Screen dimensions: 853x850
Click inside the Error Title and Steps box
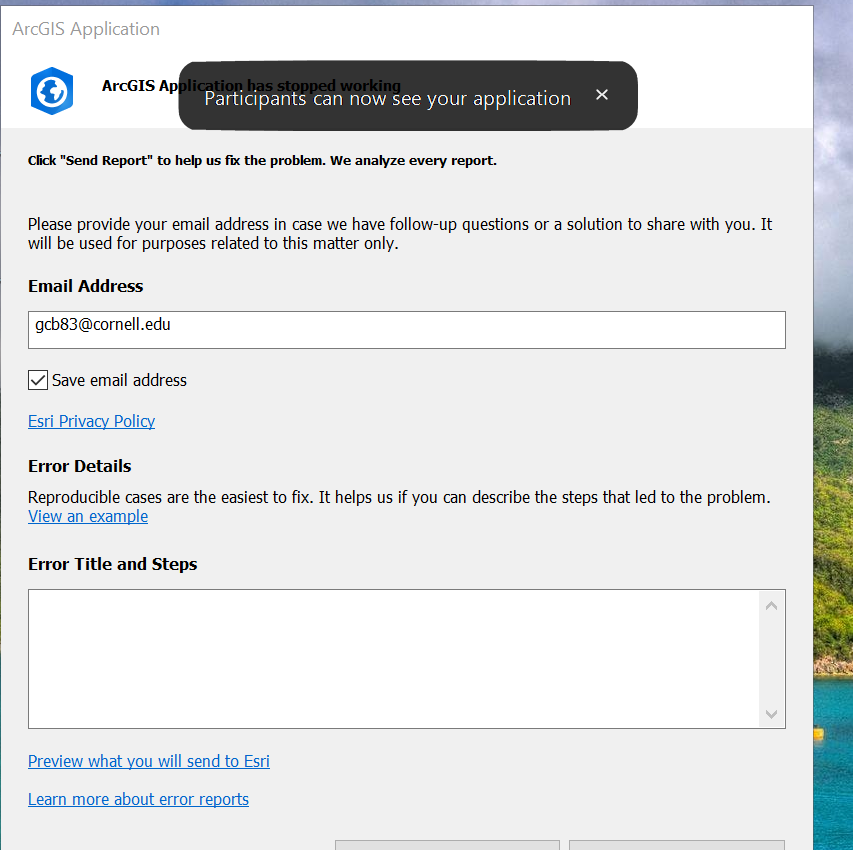point(394,658)
